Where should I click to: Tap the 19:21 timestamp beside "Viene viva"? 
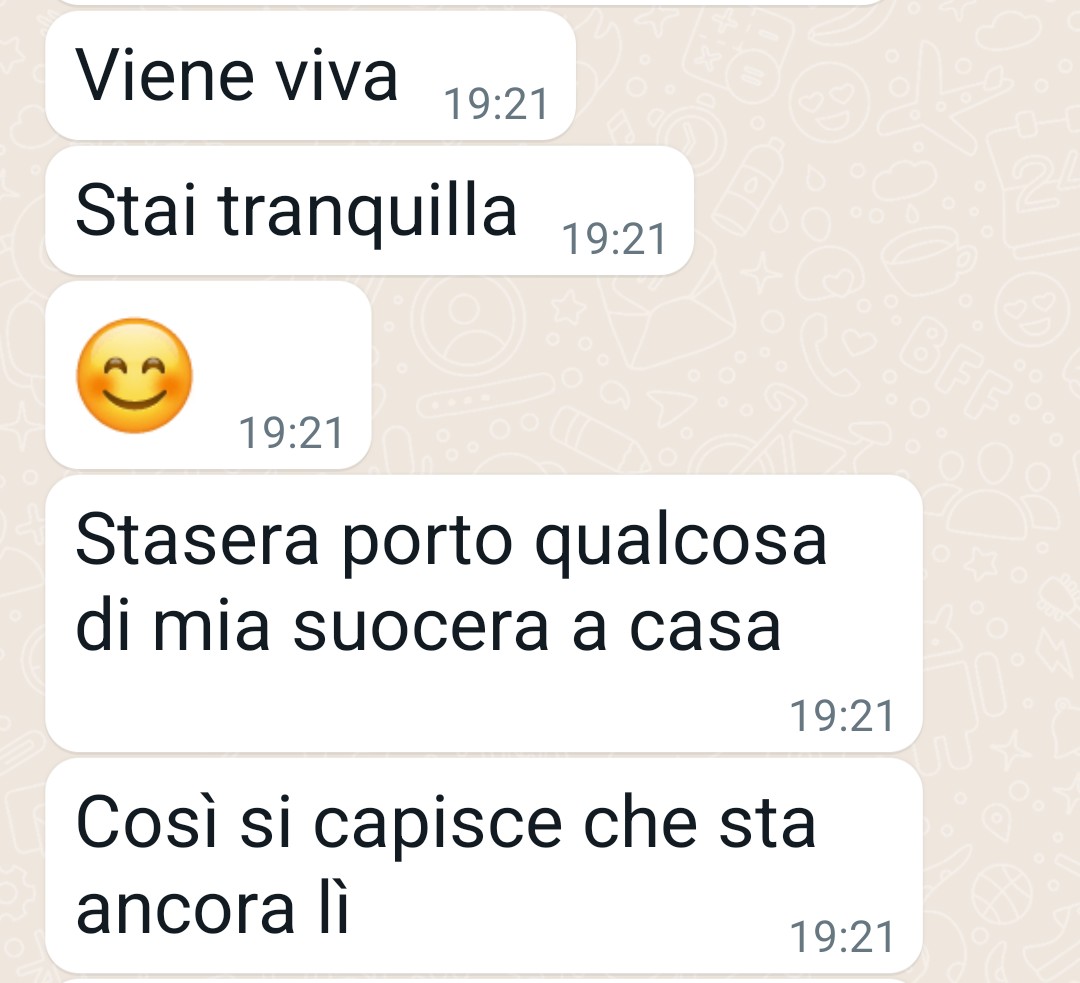(496, 105)
